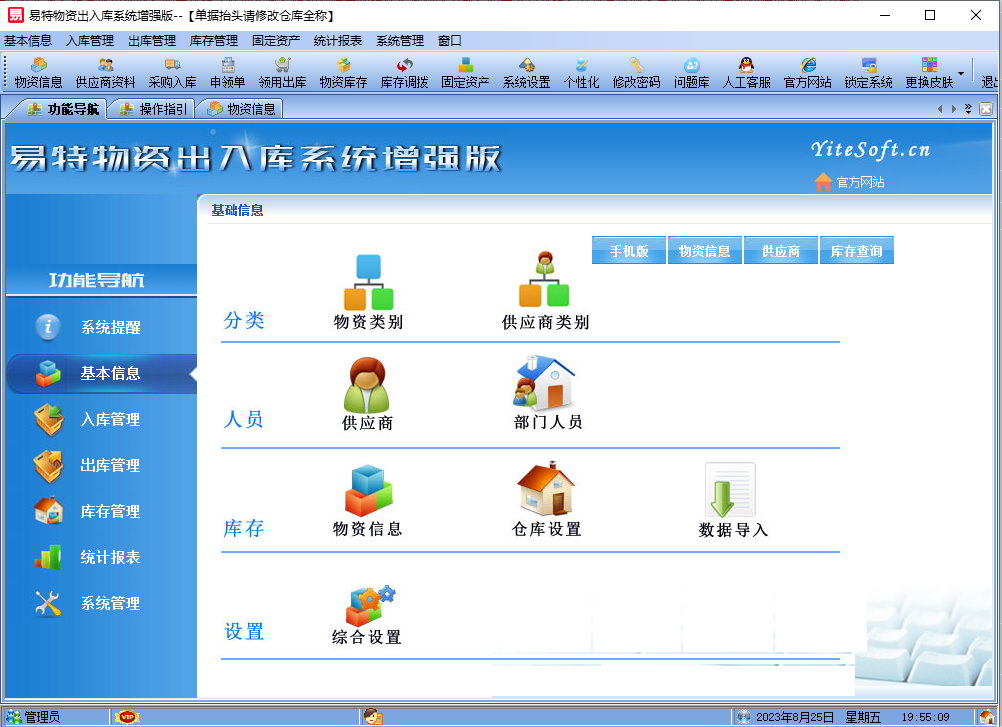1002x727 pixels.
Task: Click the 2023年8月25日 date in status bar
Action: [x=795, y=717]
